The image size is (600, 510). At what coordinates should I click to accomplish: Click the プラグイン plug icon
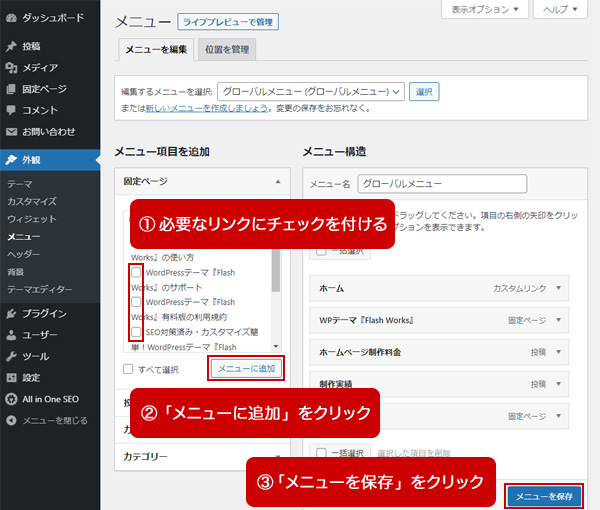point(11,314)
